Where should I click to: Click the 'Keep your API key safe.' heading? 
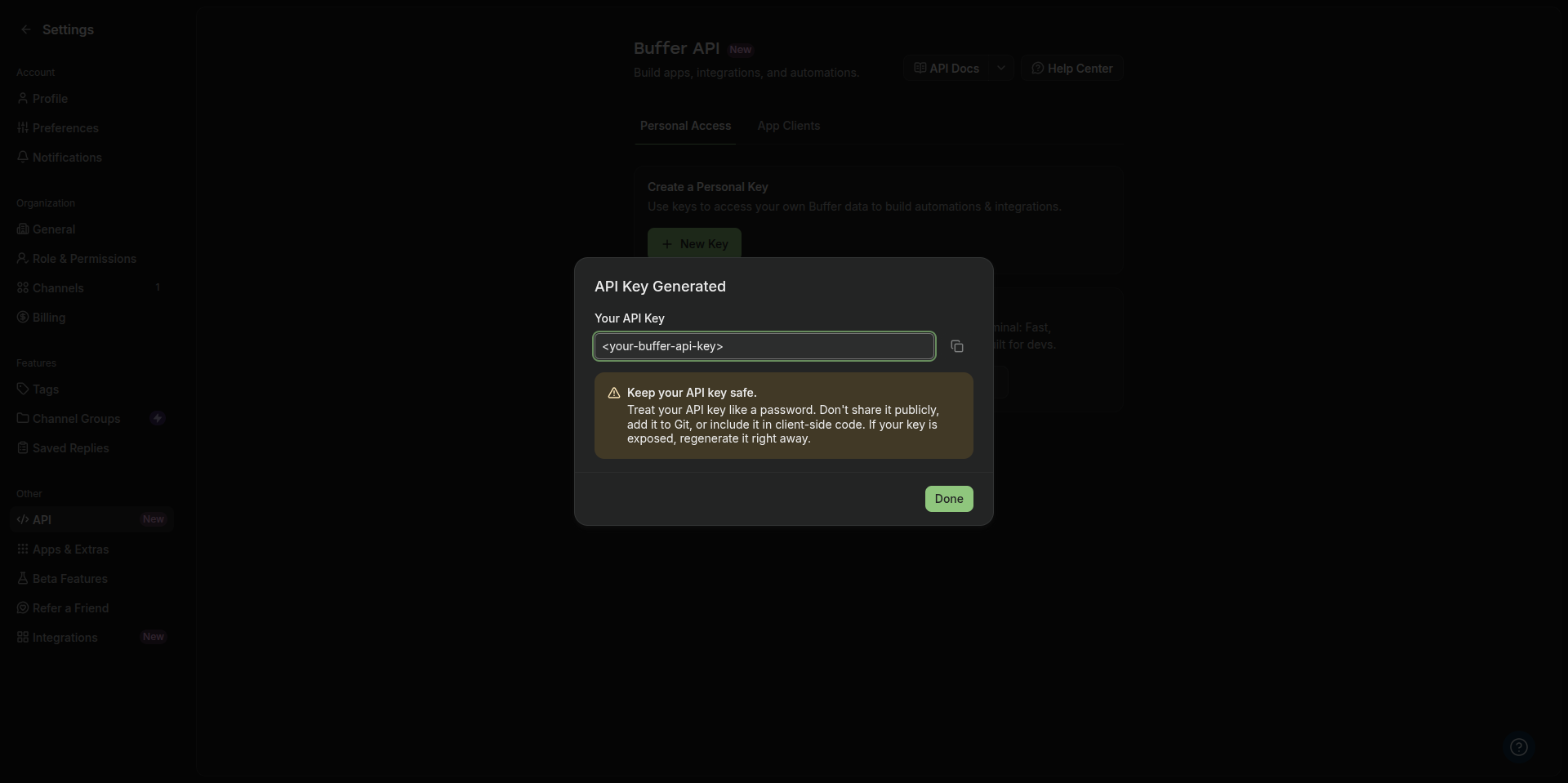692,393
